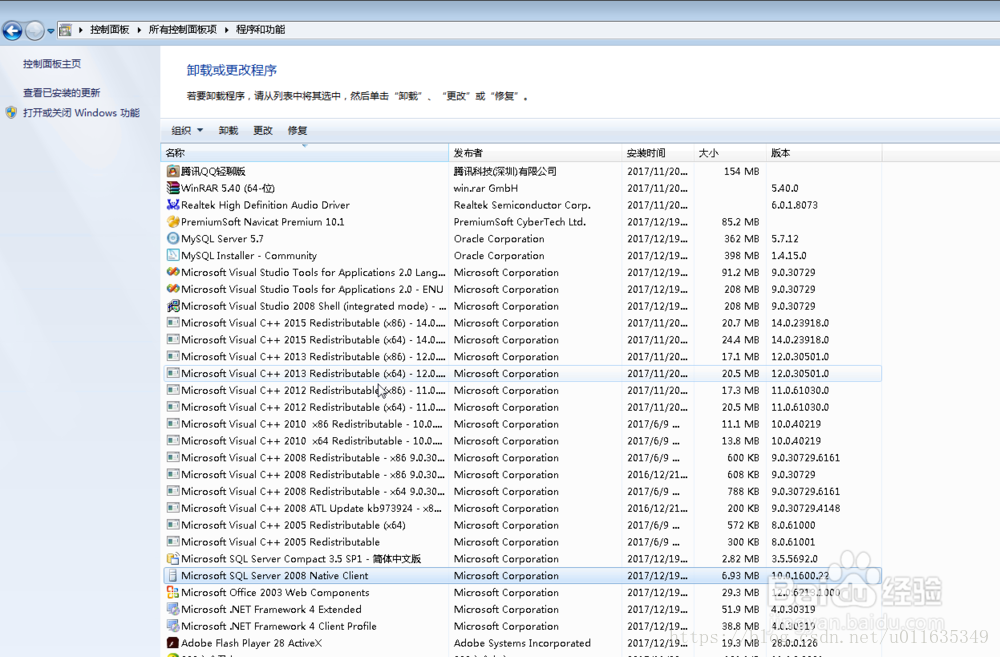Select Visual C++ 2012 Redistributable (x64) row name
This screenshot has height=657, width=1000.
313,407
